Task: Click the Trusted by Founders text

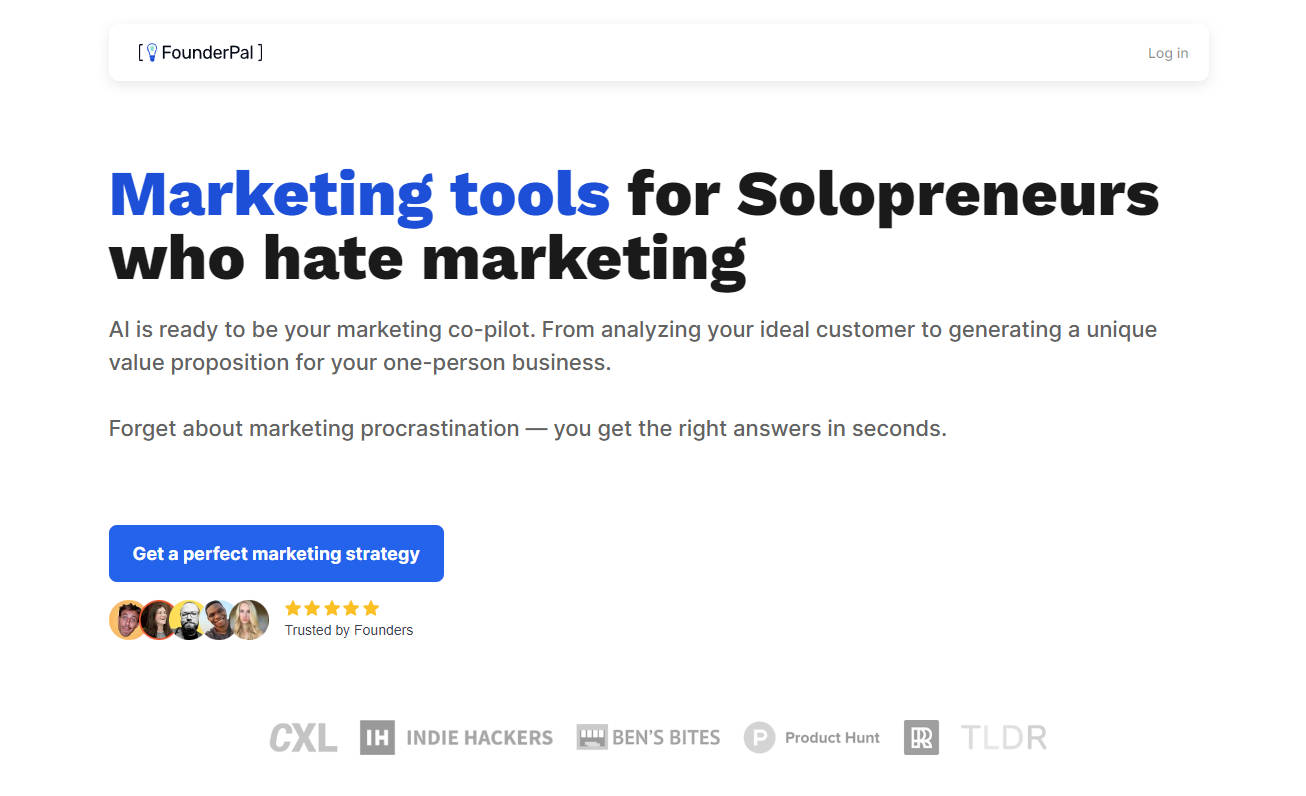Action: coord(349,630)
